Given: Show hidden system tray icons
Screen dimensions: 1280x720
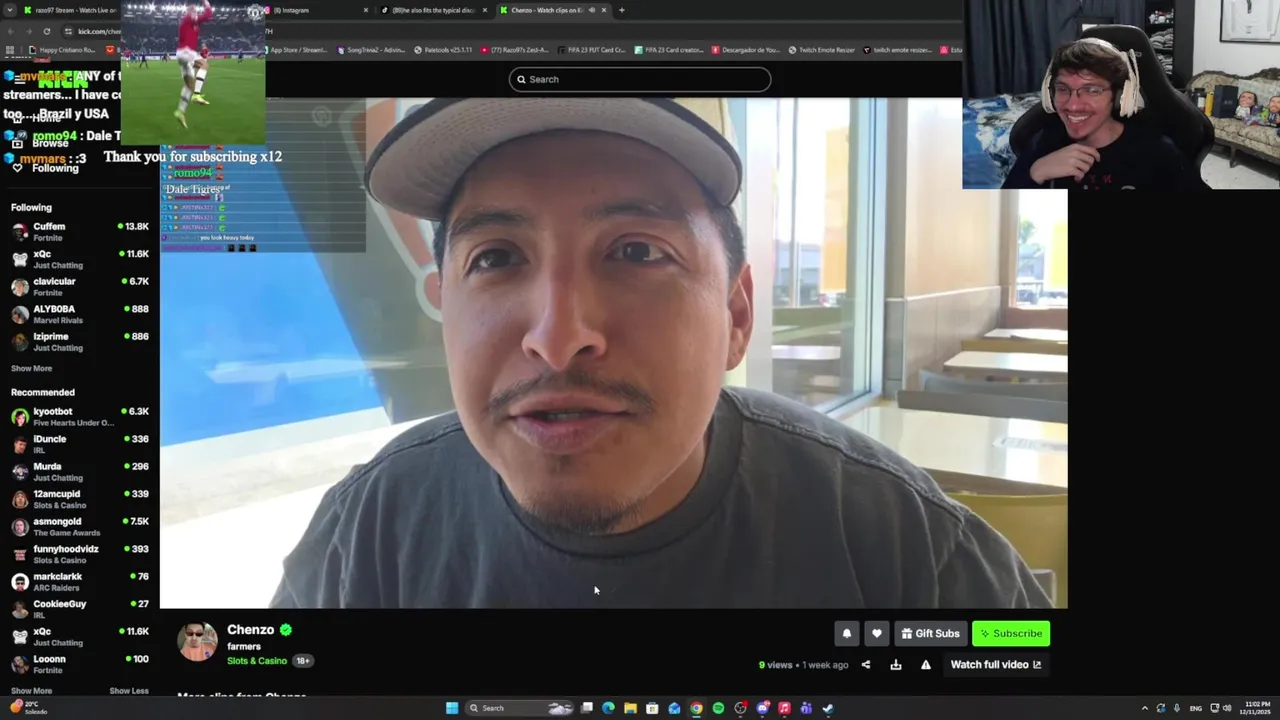Looking at the screenshot, I should (1145, 708).
